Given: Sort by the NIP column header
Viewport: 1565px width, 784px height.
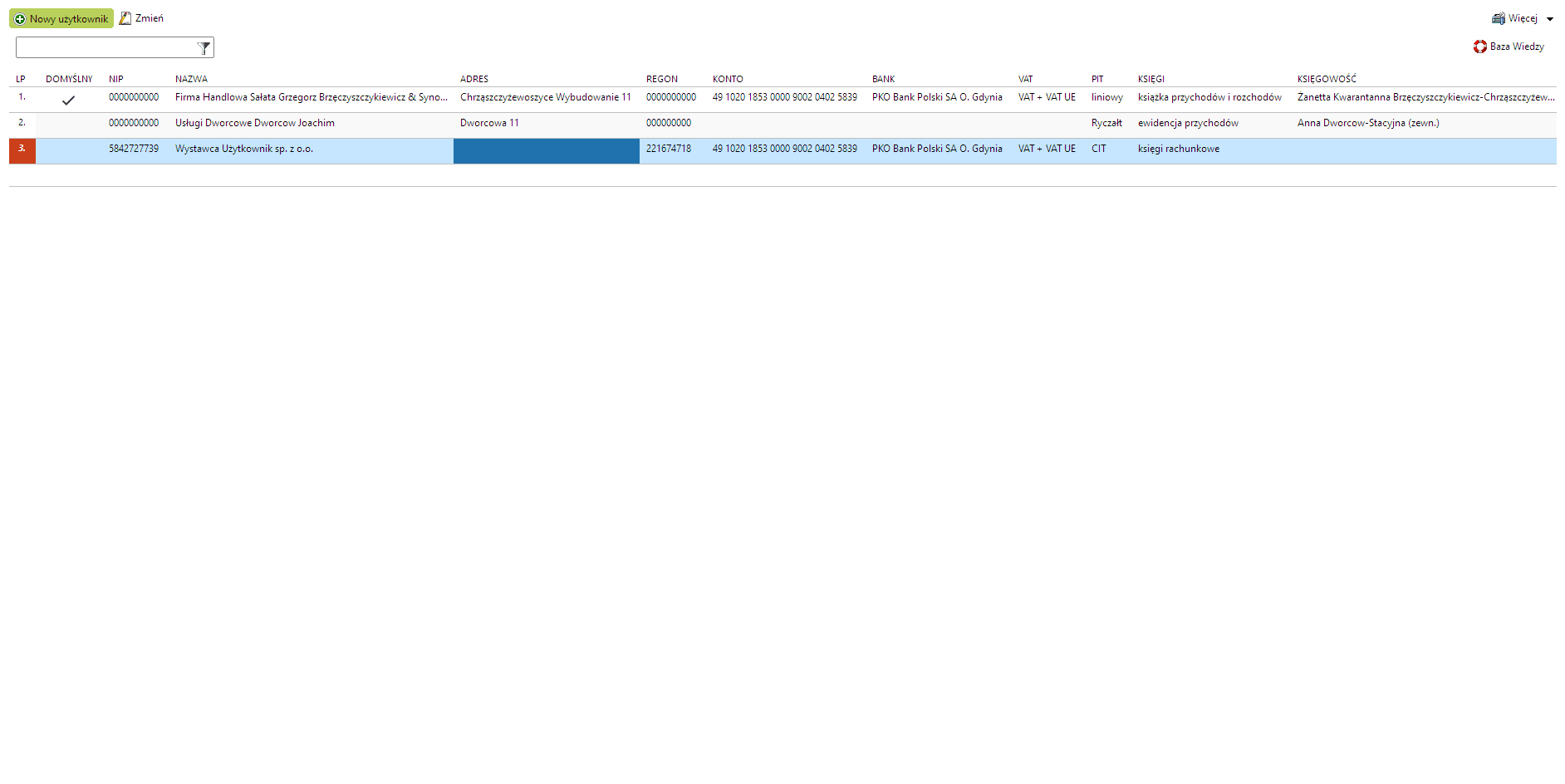Looking at the screenshot, I should tap(115, 79).
